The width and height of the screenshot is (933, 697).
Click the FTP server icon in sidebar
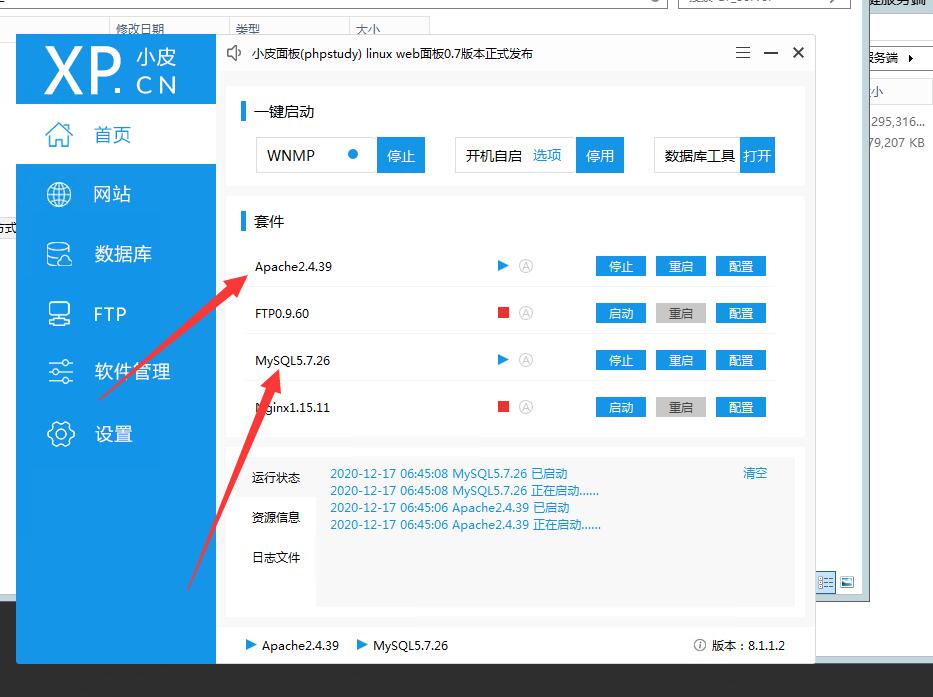(60, 314)
